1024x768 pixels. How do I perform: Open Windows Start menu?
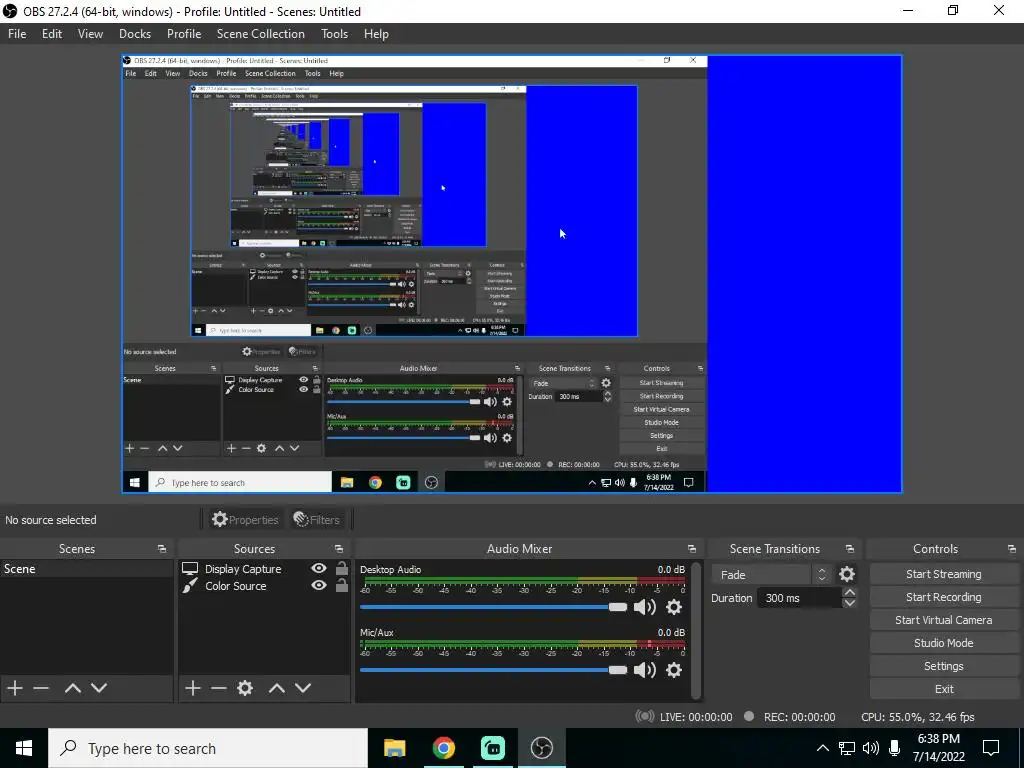[x=24, y=748]
